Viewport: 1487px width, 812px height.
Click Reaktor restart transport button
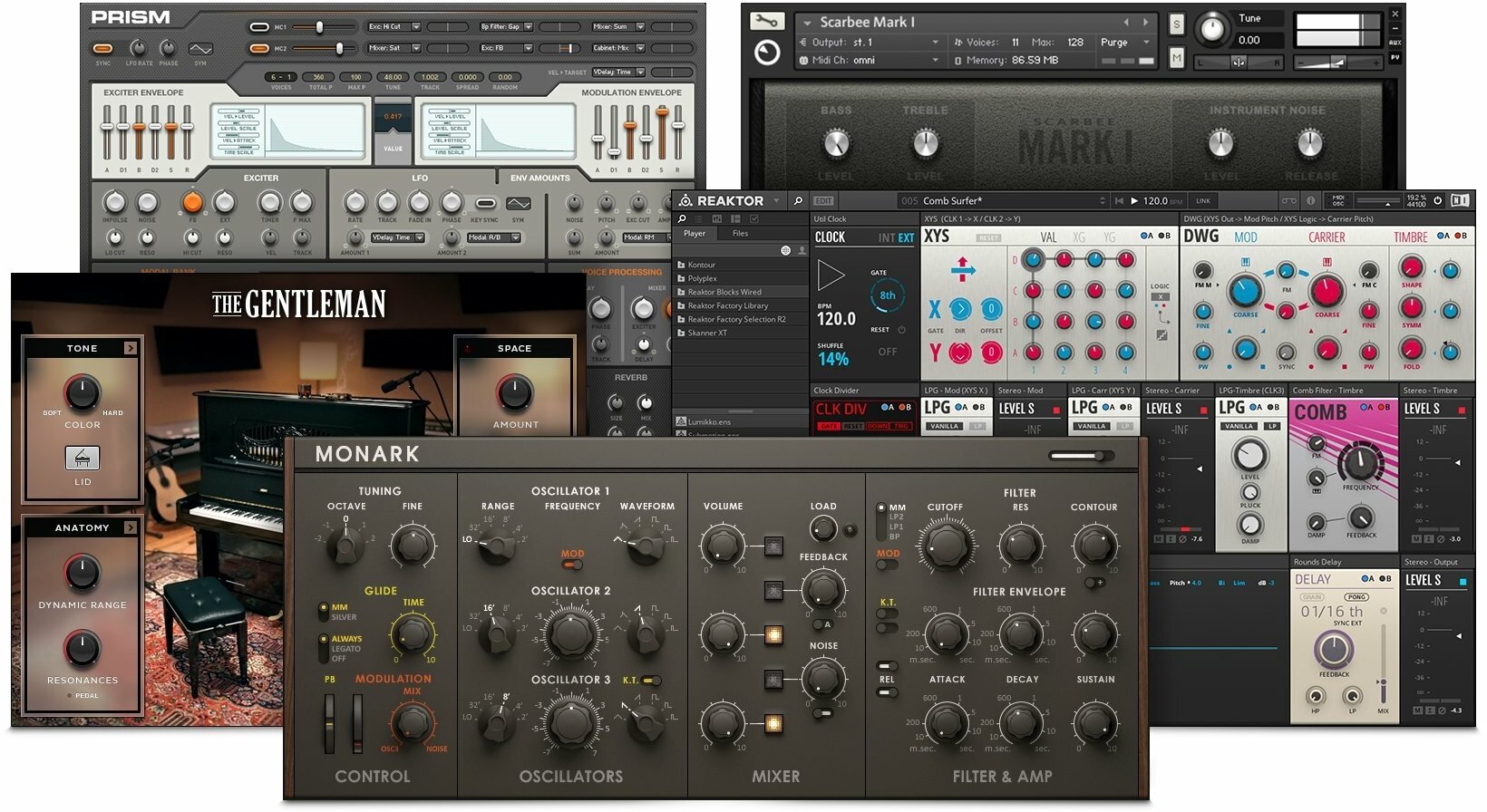pyautogui.click(x=1119, y=201)
